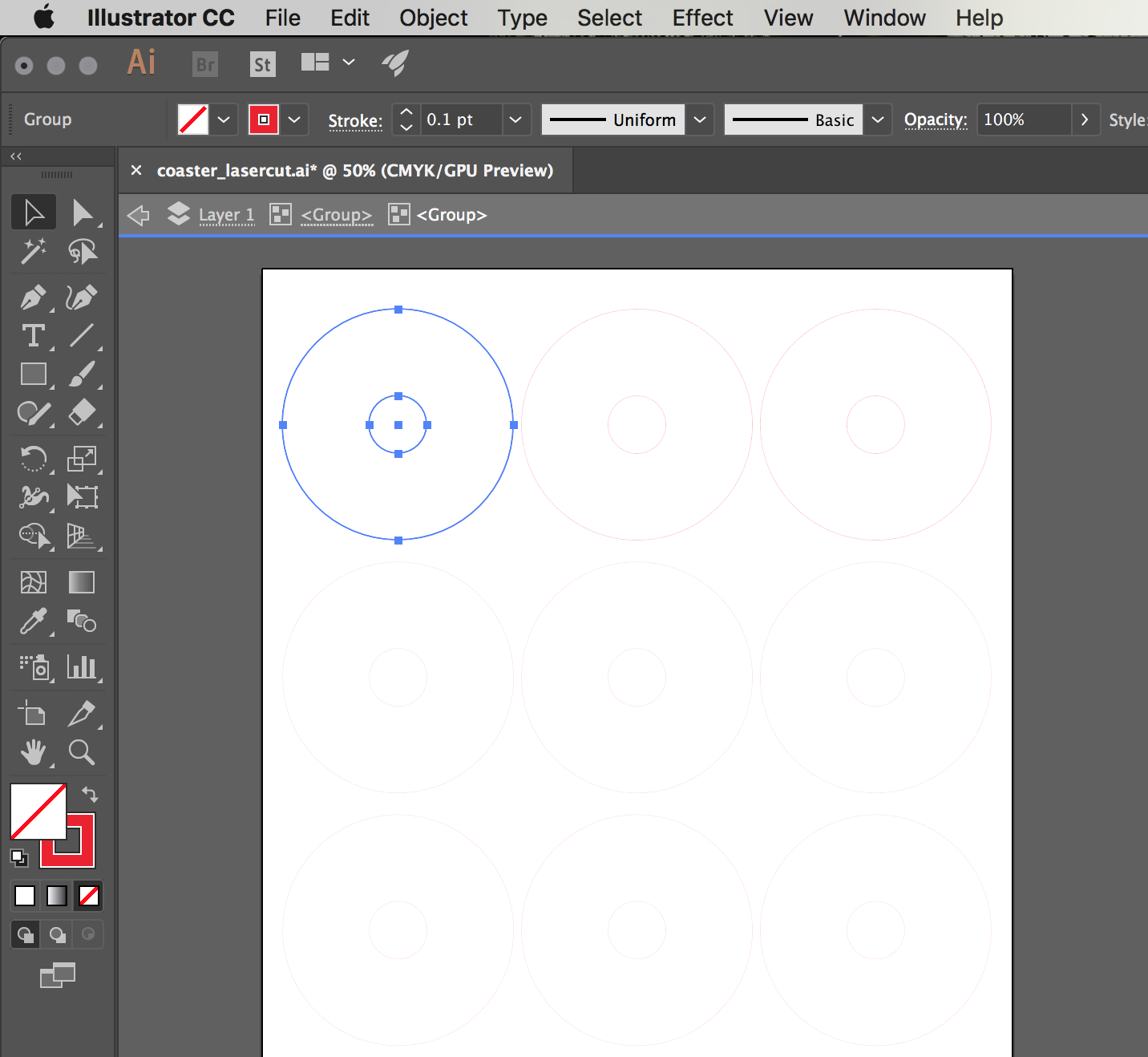The image size is (1148, 1057).
Task: Open the File menu
Action: (x=283, y=18)
